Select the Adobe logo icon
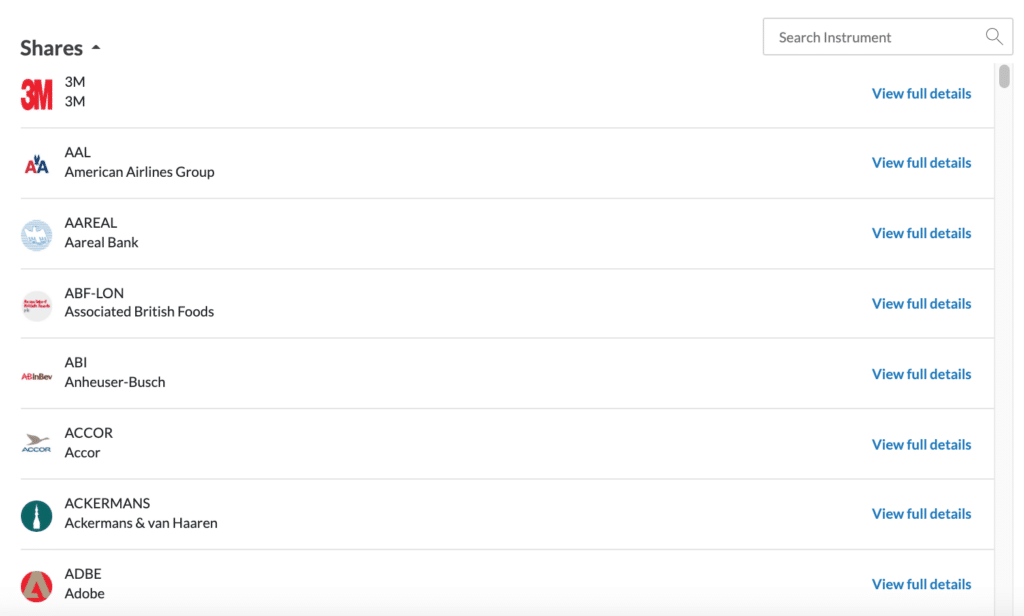This screenshot has height=616, width=1024. click(x=37, y=587)
